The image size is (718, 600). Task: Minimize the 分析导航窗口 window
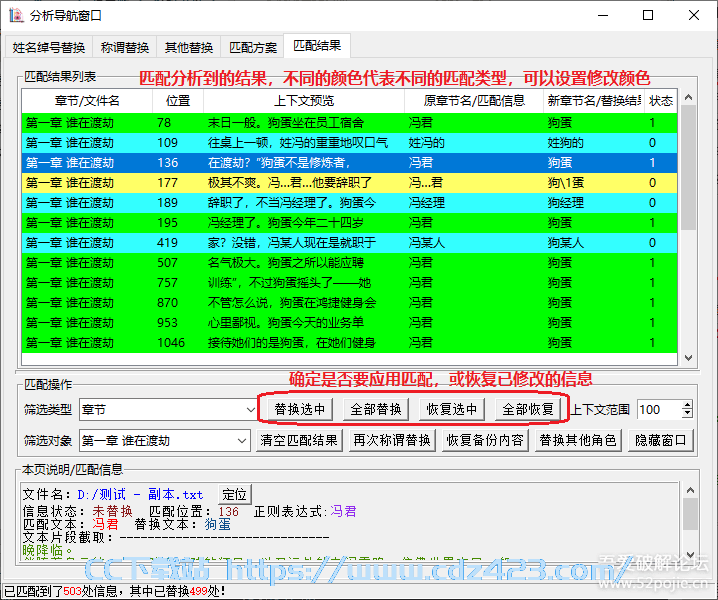(x=604, y=15)
